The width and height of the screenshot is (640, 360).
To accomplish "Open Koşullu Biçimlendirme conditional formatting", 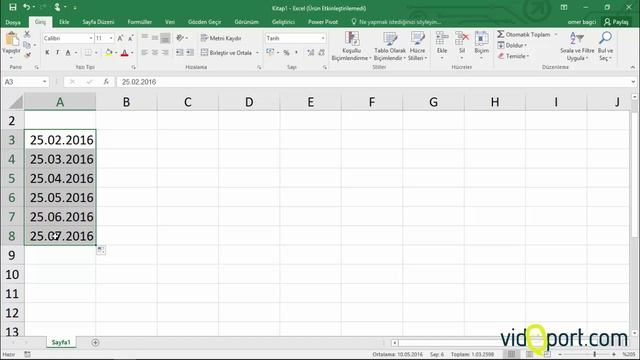I will (351, 46).
